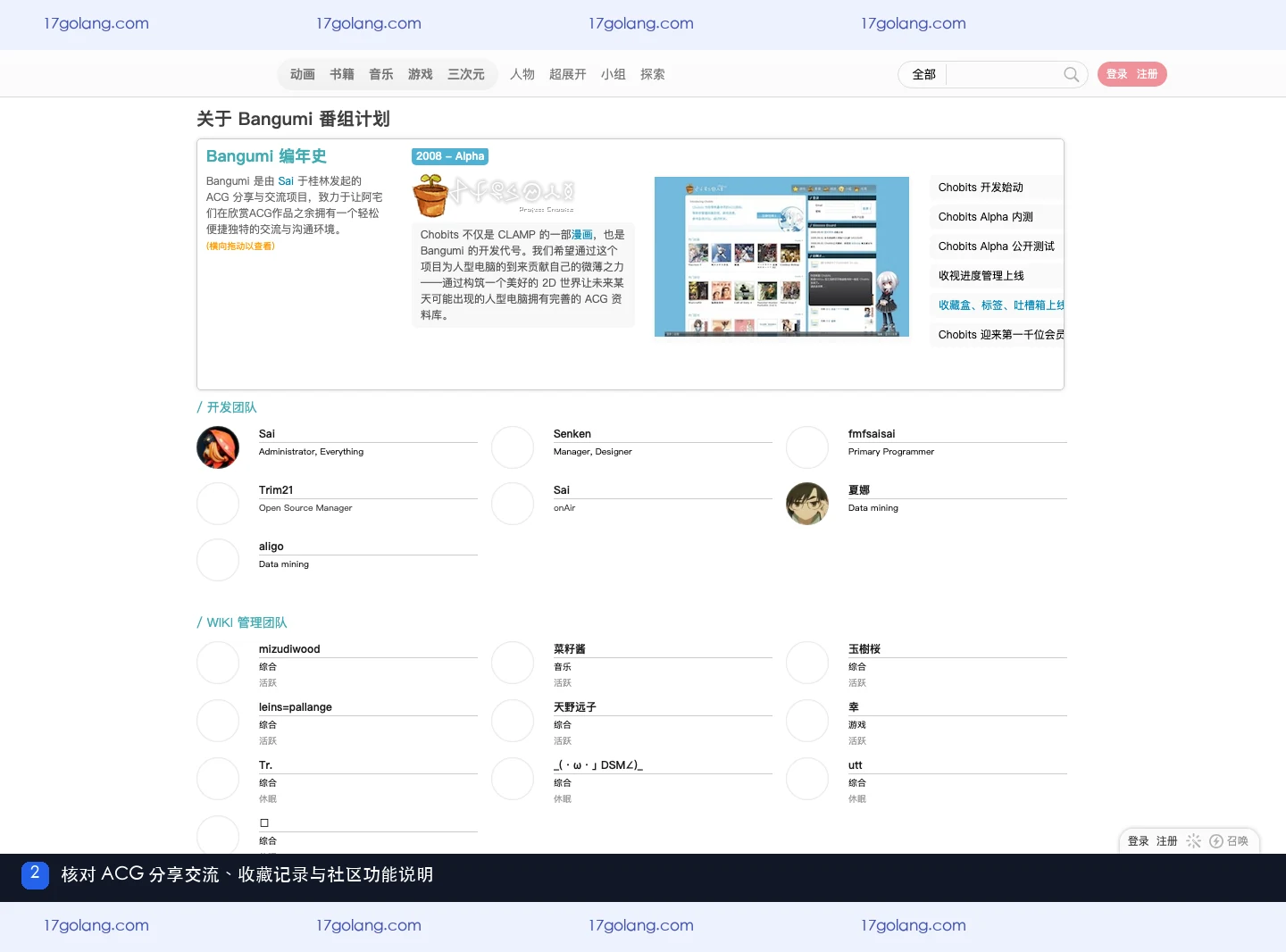Viewport: 1286px width, 952px height.
Task: Go to the 超展开 section
Action: (567, 74)
